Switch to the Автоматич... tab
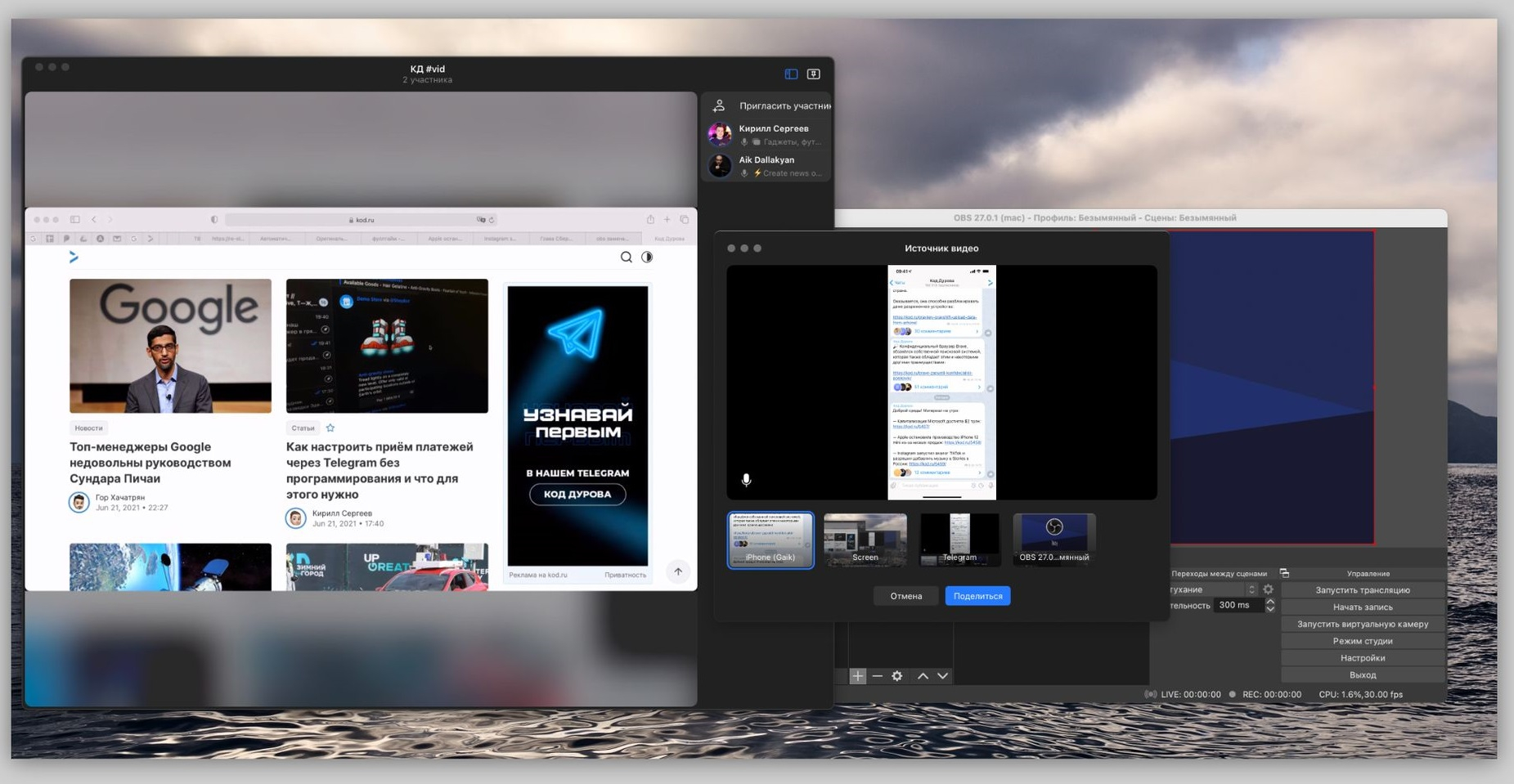The image size is (1514, 784). (276, 239)
